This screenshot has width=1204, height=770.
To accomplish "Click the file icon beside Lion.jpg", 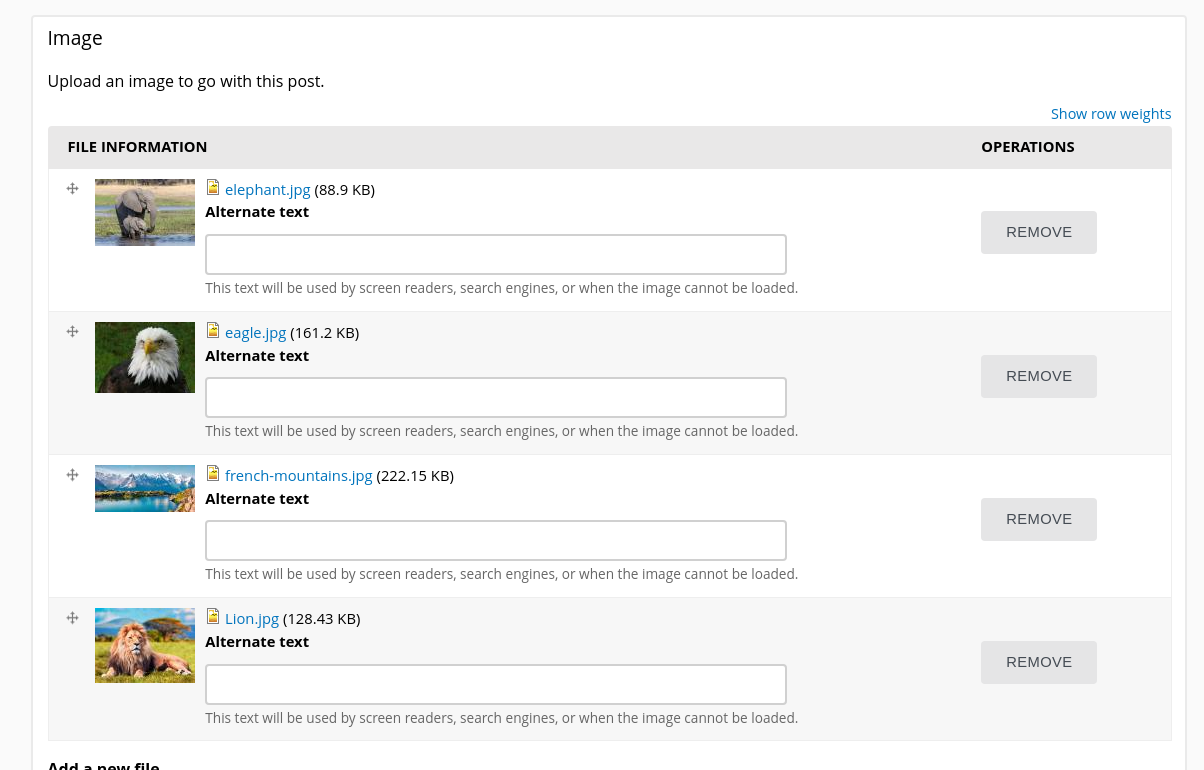I will (x=213, y=617).
